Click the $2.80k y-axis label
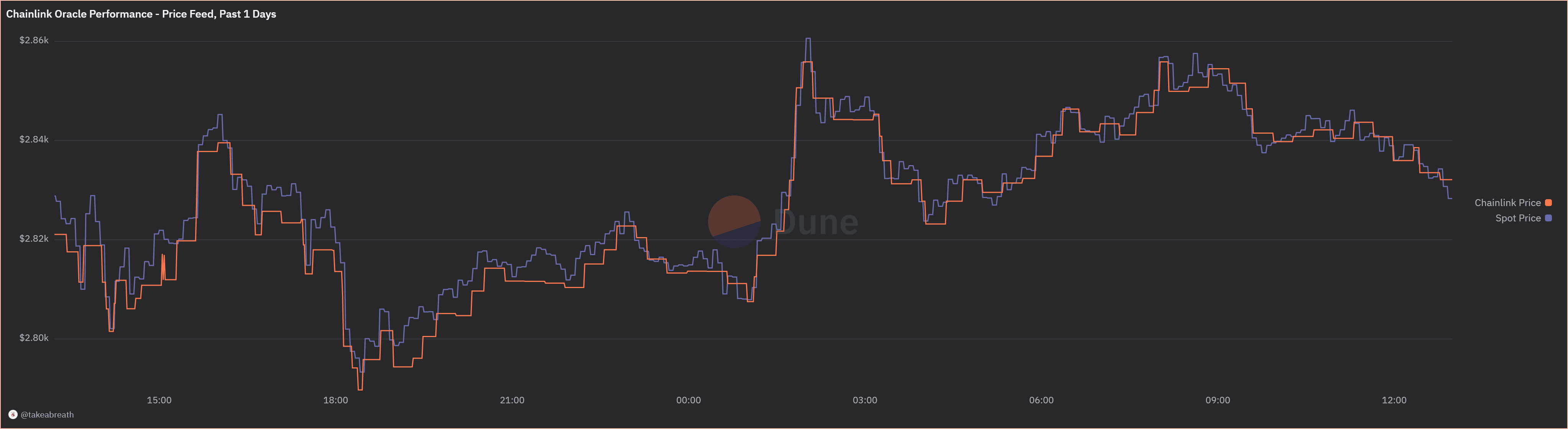1568x429 pixels. [x=34, y=338]
